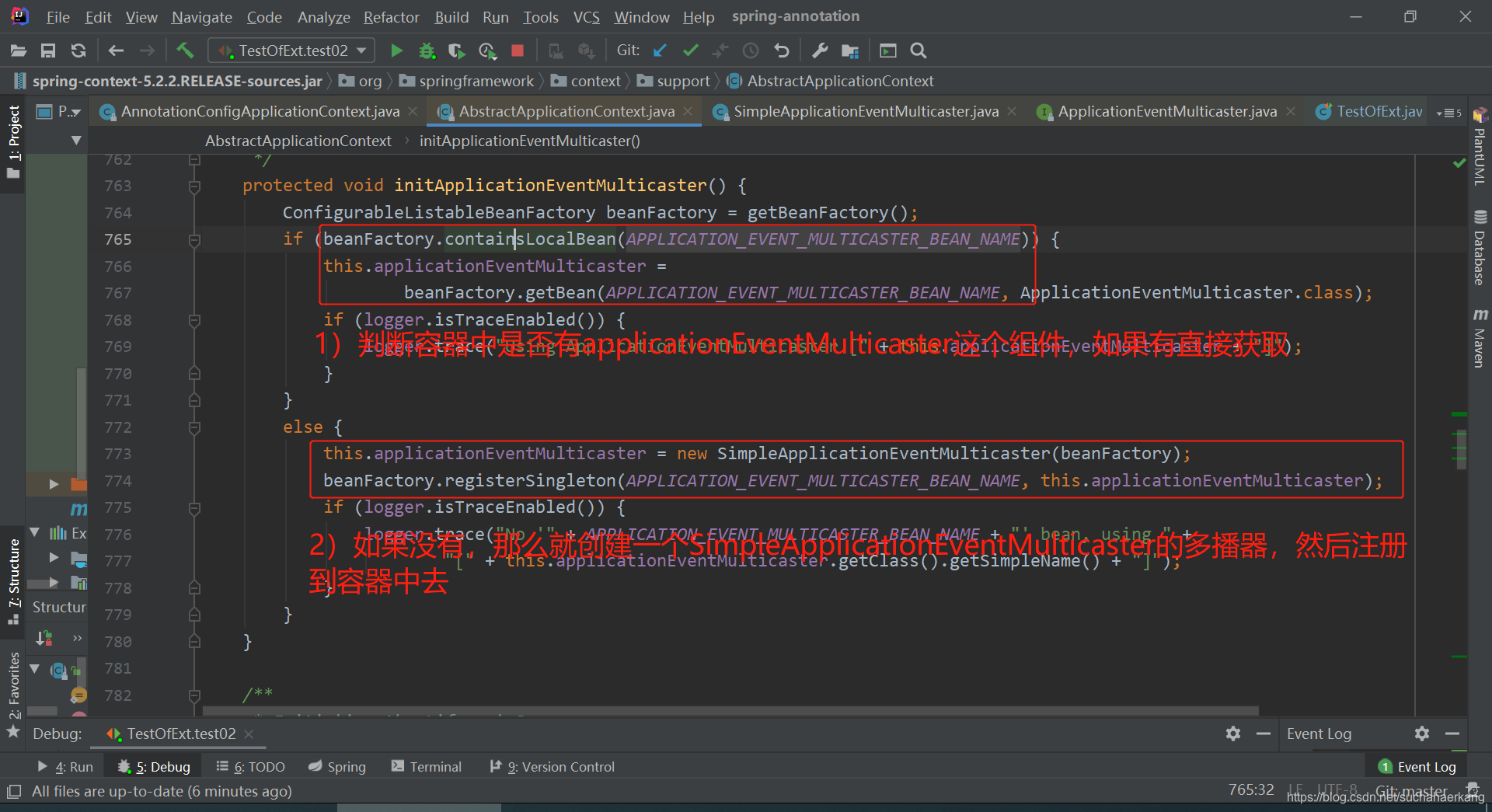This screenshot has height=812, width=1492.
Task: Build project with the hammer icon
Action: pyautogui.click(x=184, y=51)
